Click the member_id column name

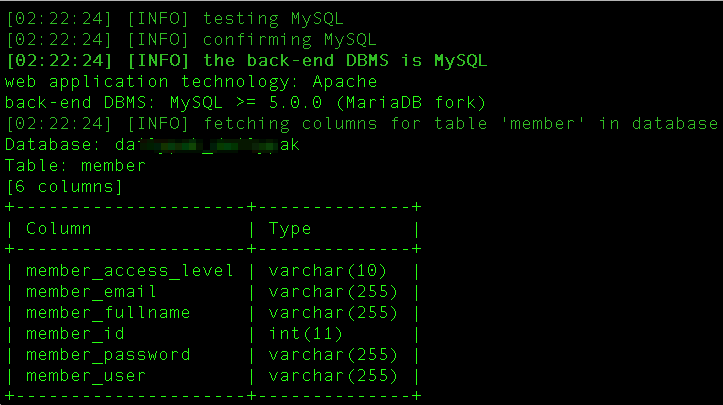(75, 334)
